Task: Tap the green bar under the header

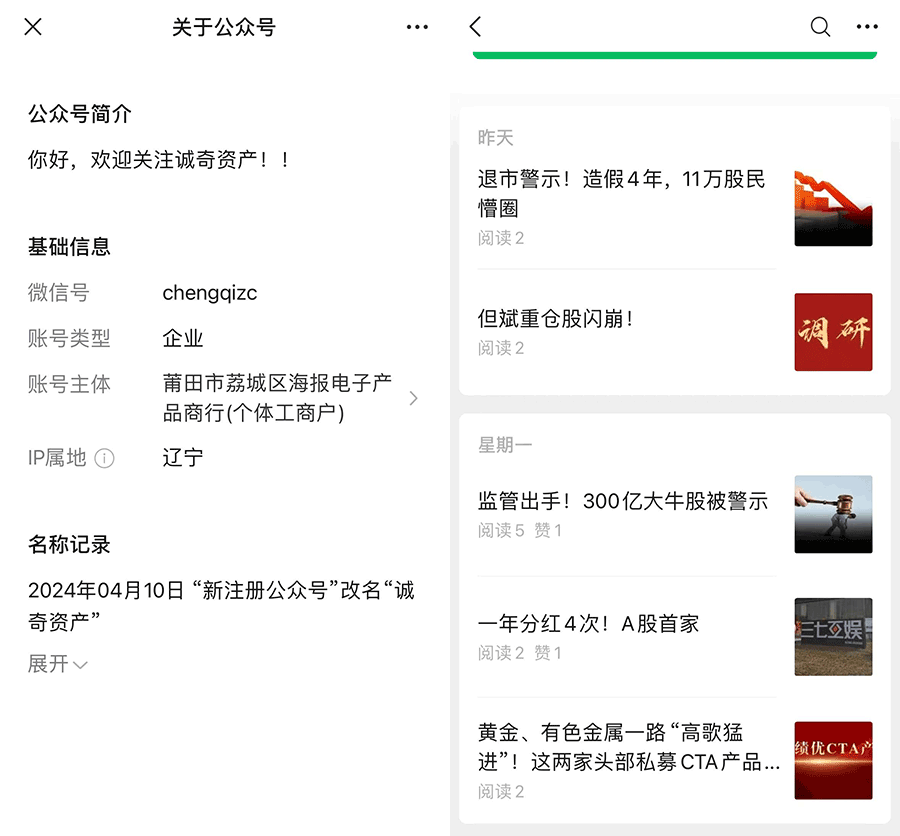Action: pos(674,55)
